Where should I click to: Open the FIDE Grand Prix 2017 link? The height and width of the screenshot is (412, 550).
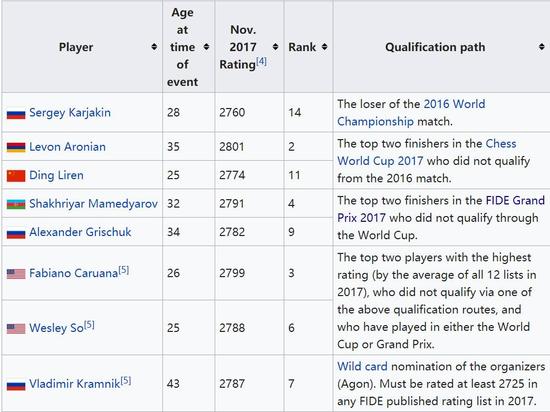point(441,209)
